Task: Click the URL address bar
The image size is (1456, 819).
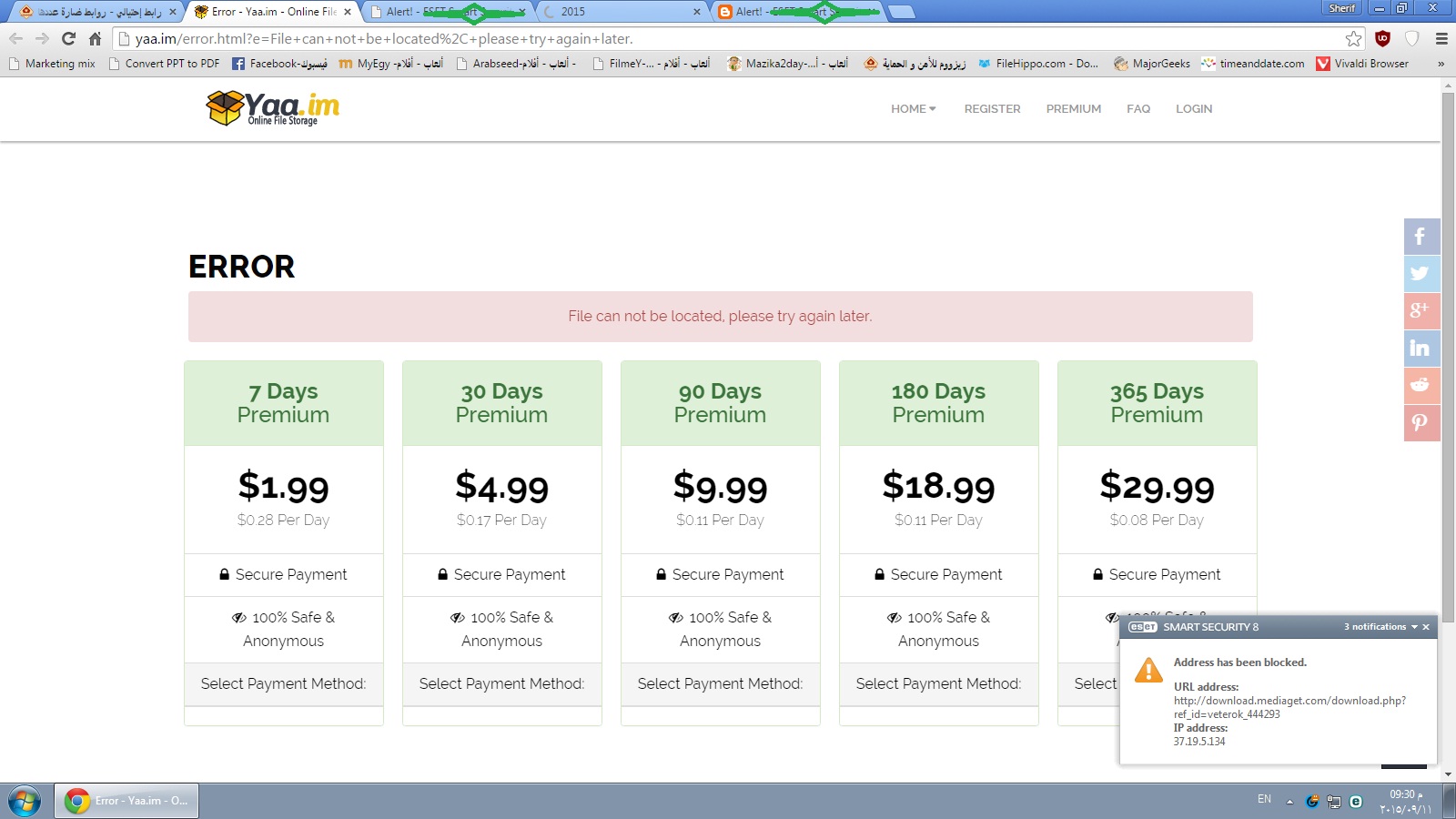Action: [728, 39]
